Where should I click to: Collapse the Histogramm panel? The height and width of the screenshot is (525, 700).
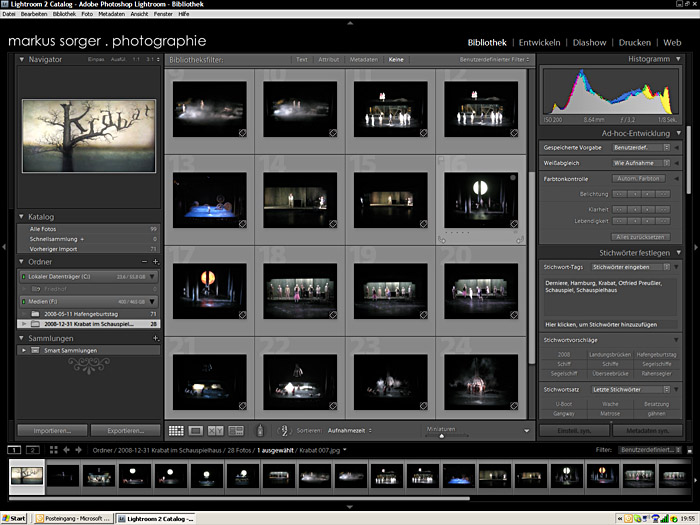click(x=679, y=59)
